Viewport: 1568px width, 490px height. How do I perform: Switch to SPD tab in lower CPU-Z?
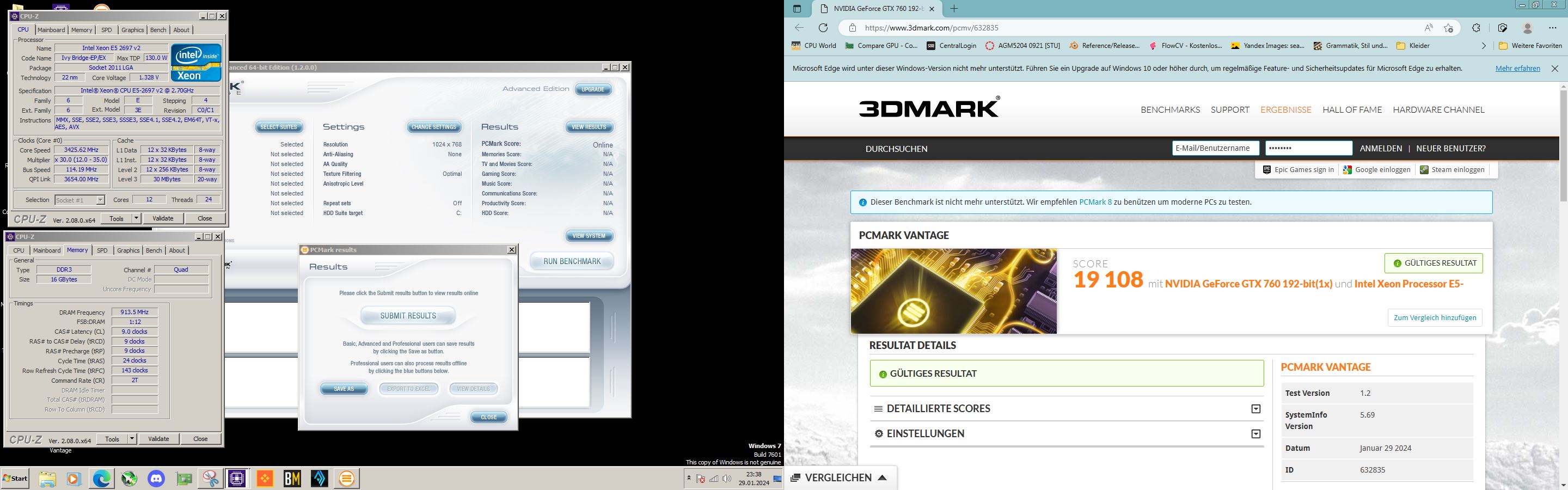(x=102, y=251)
